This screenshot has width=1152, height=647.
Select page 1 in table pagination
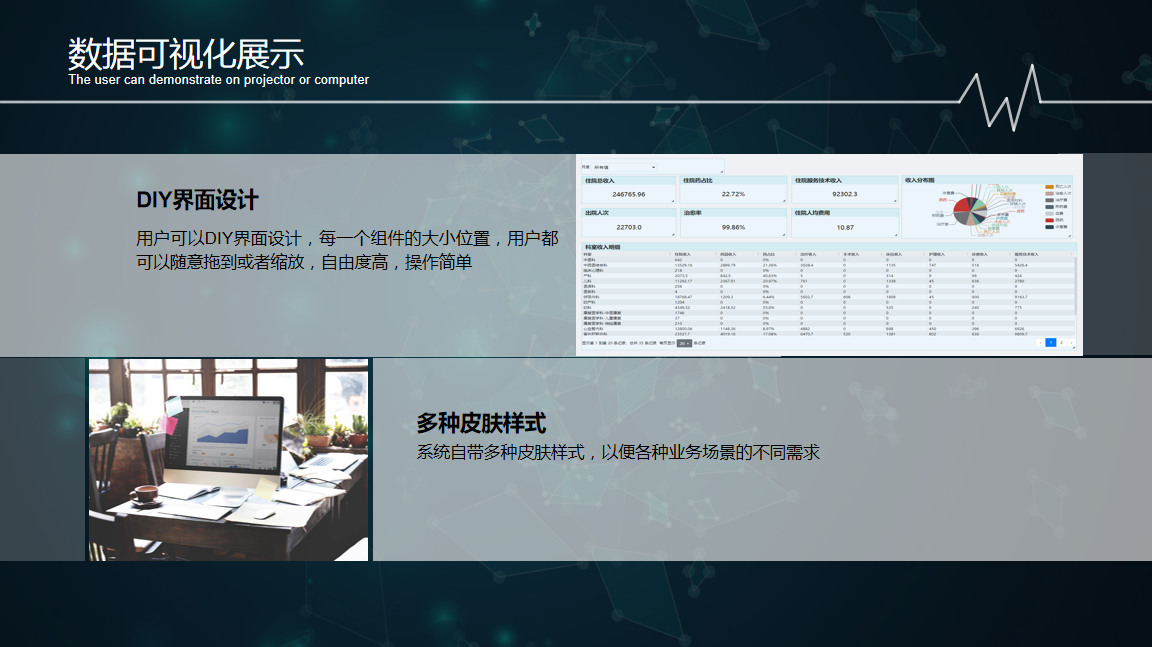(1051, 342)
